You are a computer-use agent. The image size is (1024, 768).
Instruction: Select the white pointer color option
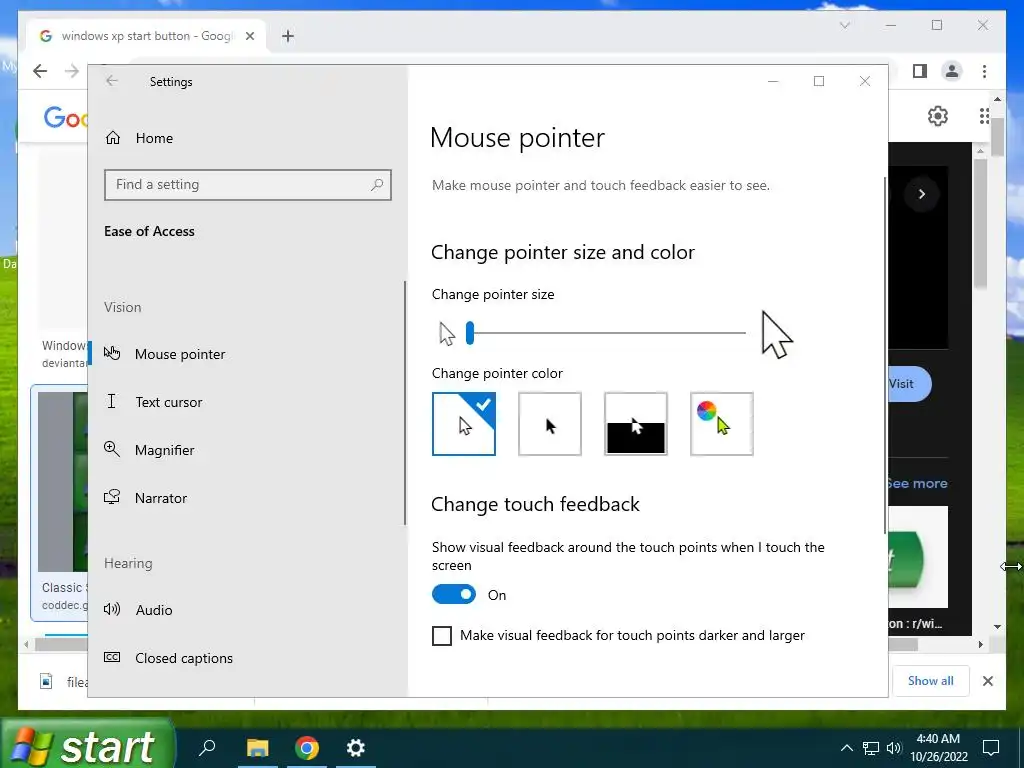[x=464, y=424]
